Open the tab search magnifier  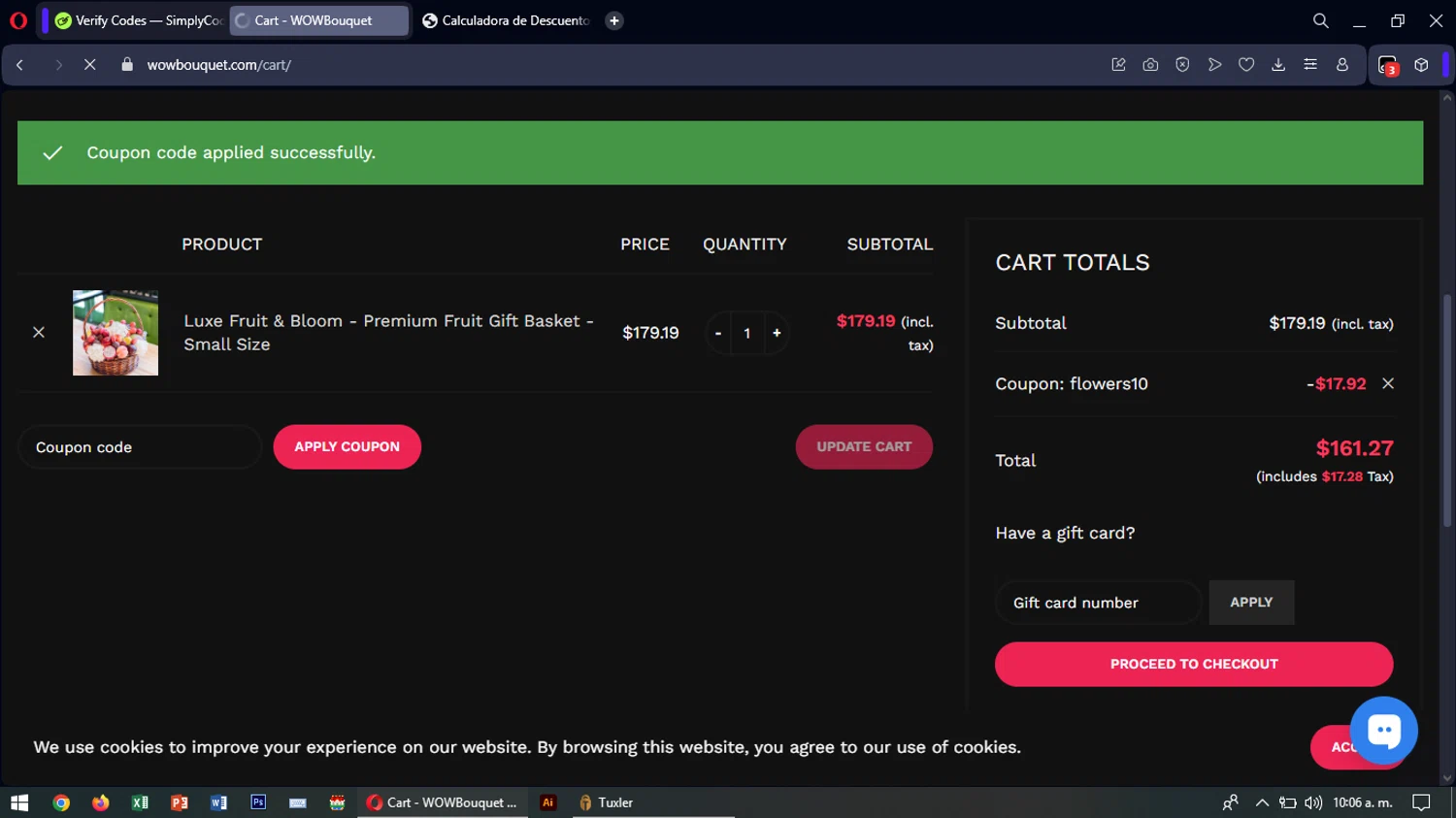1321,20
